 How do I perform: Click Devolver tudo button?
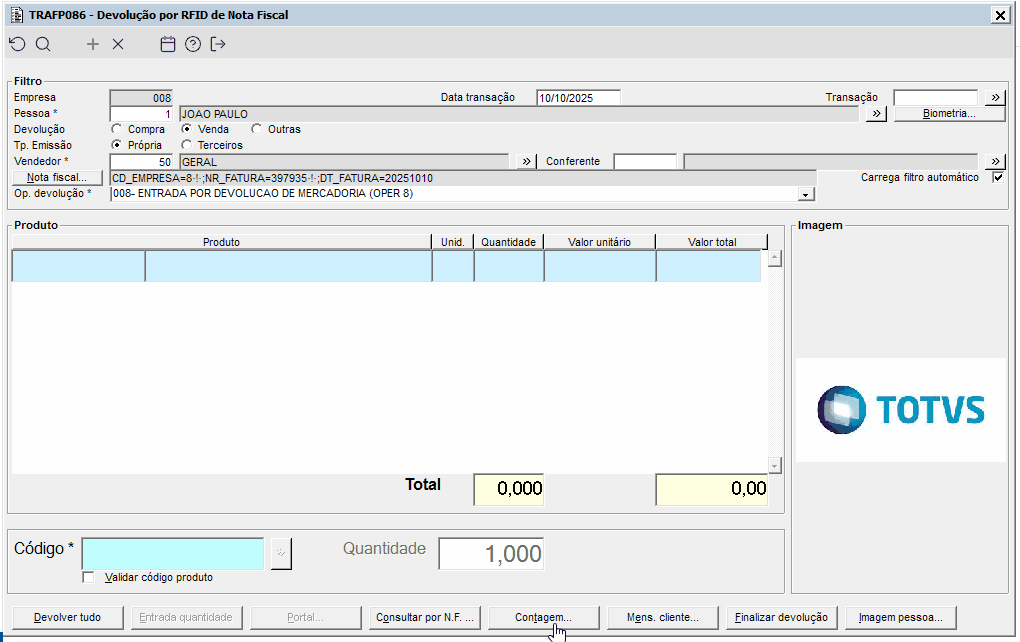pyautogui.click(x=68, y=617)
